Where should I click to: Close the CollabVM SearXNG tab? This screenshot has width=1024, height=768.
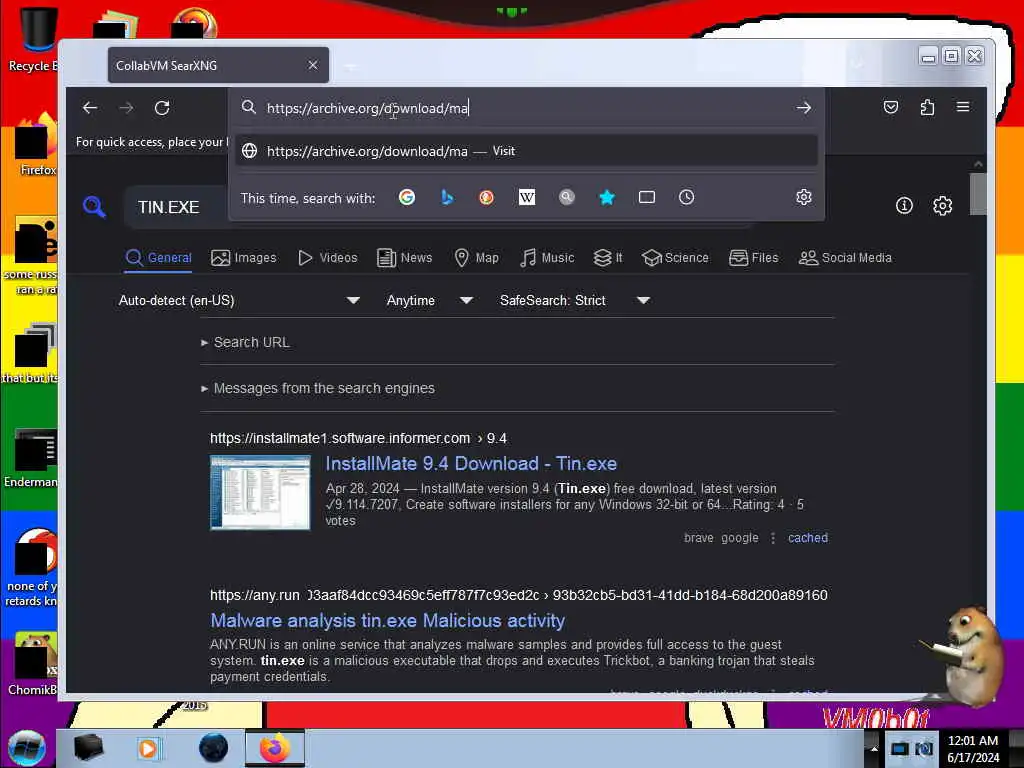click(x=313, y=65)
